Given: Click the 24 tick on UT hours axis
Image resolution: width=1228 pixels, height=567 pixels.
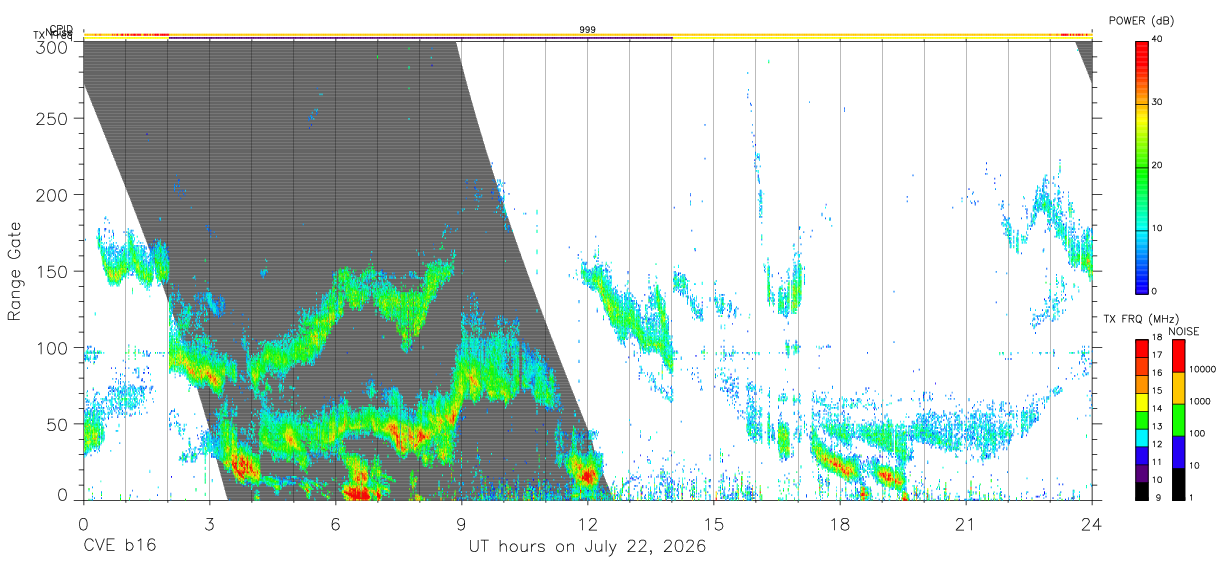Looking at the screenshot, I should [x=1091, y=523].
